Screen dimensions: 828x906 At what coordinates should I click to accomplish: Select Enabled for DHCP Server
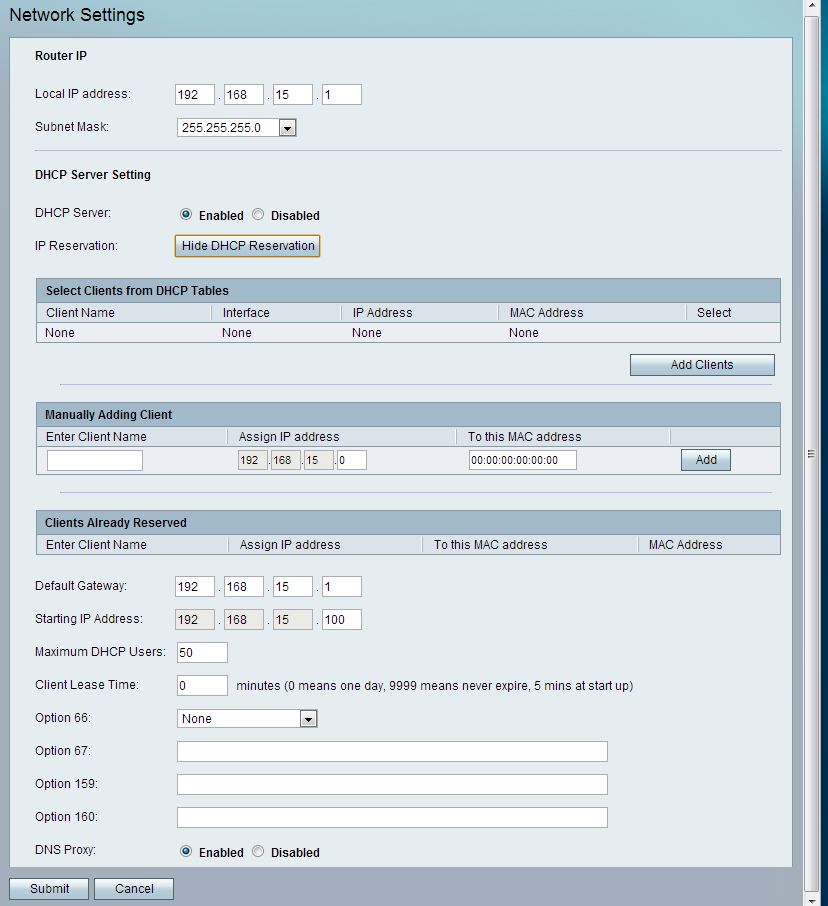coord(186,215)
